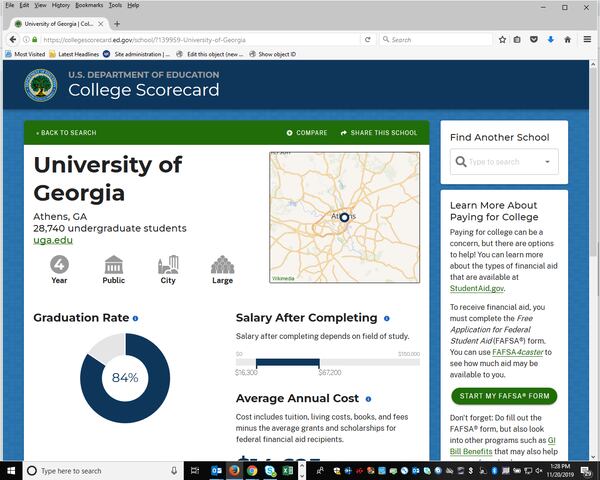Image resolution: width=600 pixels, height=480 pixels.
Task: Open the uga.edu website link
Action: 52,240
